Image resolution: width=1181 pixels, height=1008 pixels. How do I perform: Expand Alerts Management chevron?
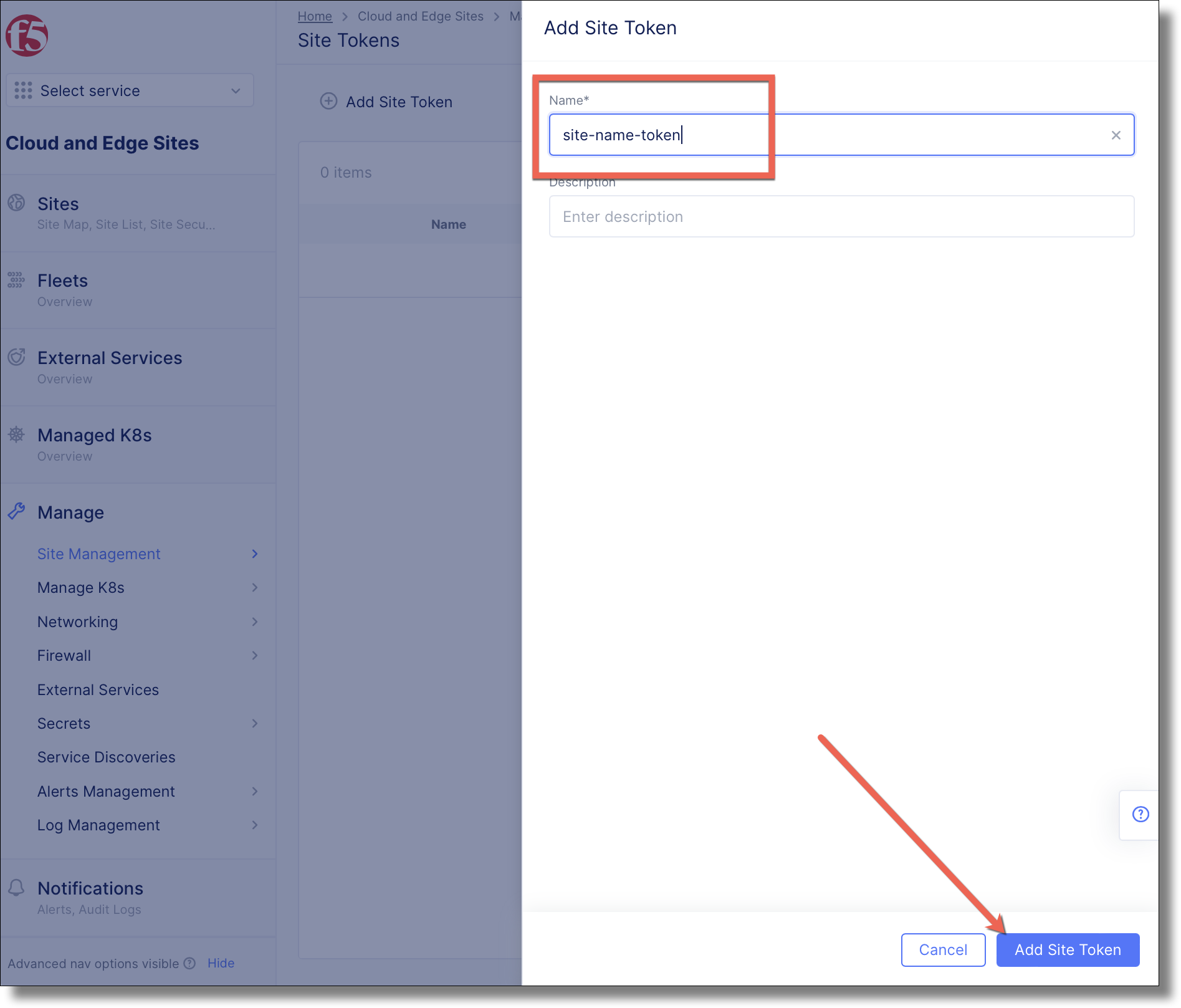click(254, 792)
